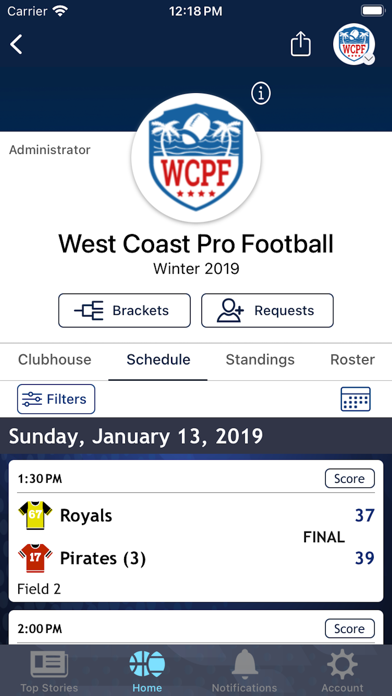Select the Roster tab
The height and width of the screenshot is (696, 392).
[352, 360]
